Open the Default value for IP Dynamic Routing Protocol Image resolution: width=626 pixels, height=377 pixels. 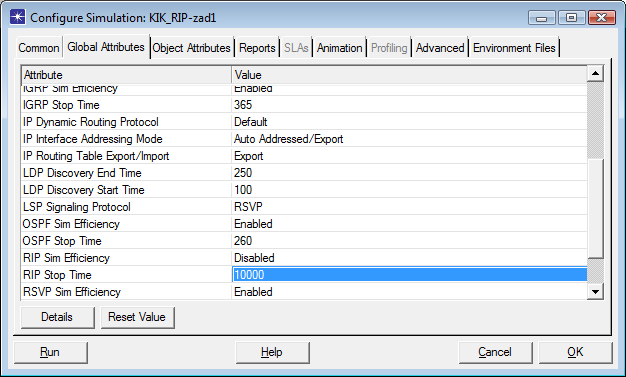coord(409,122)
